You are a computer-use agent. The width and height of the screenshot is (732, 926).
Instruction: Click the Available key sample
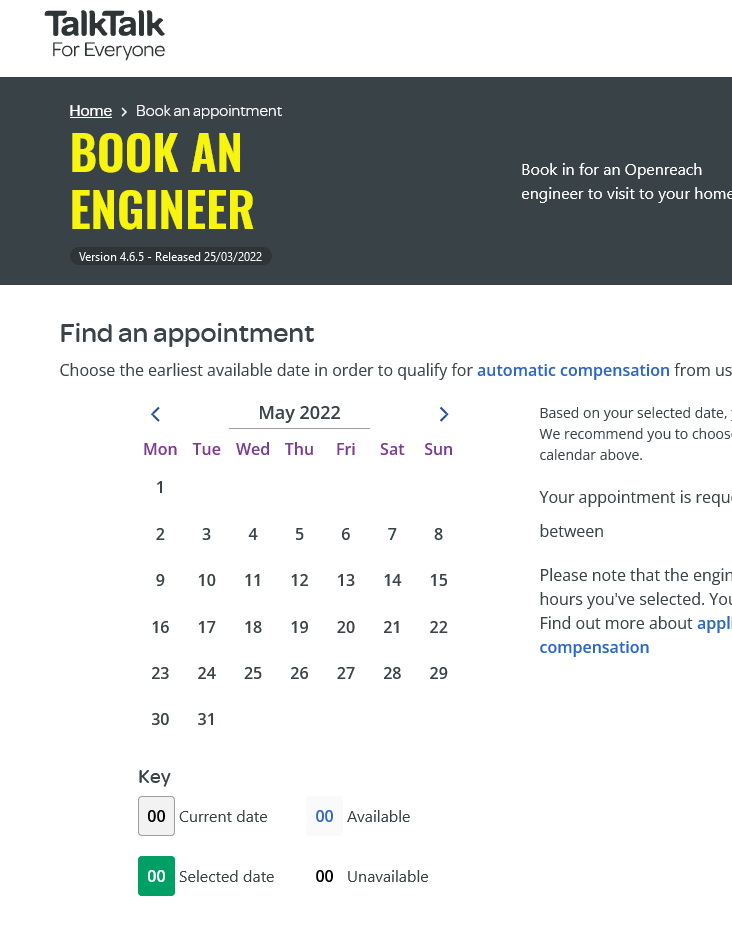click(x=324, y=816)
